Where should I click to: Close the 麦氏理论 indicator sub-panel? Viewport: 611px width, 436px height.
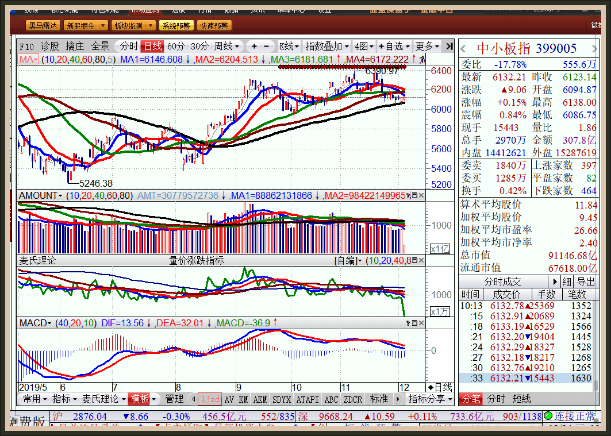click(421, 260)
